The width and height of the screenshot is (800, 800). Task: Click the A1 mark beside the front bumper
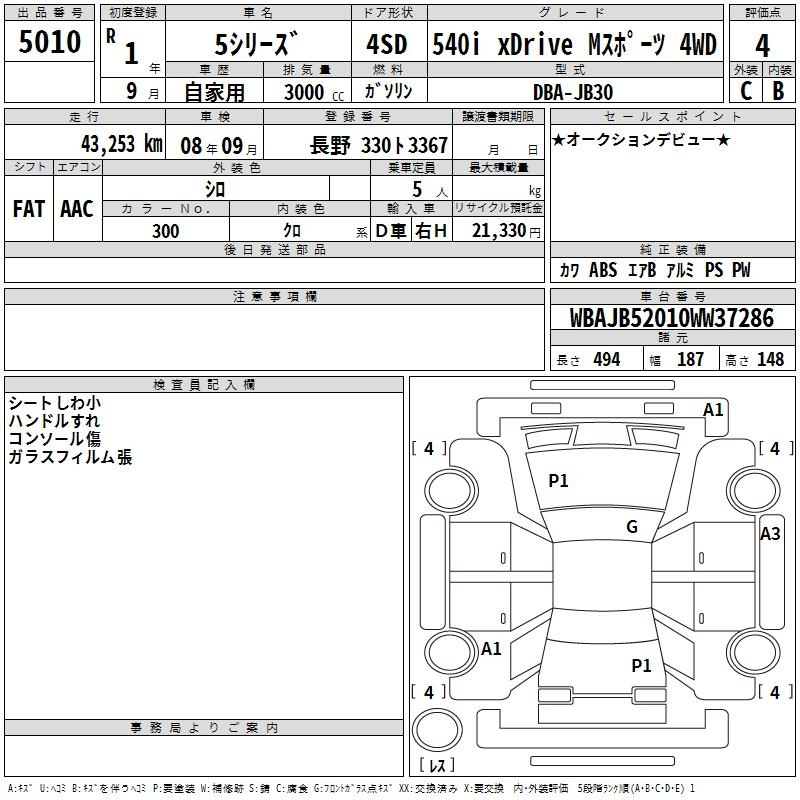(x=713, y=410)
